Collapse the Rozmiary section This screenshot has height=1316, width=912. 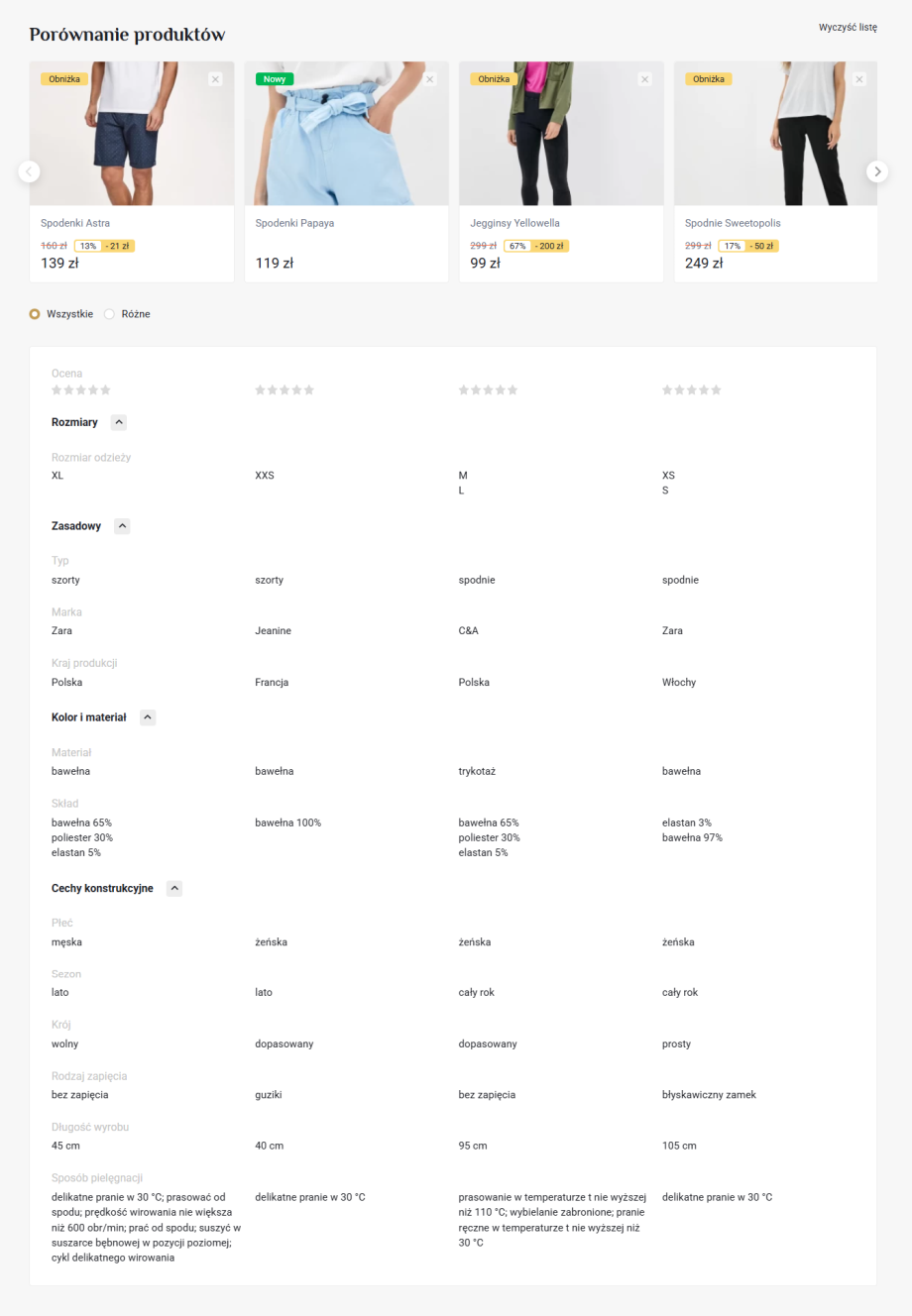point(119,423)
